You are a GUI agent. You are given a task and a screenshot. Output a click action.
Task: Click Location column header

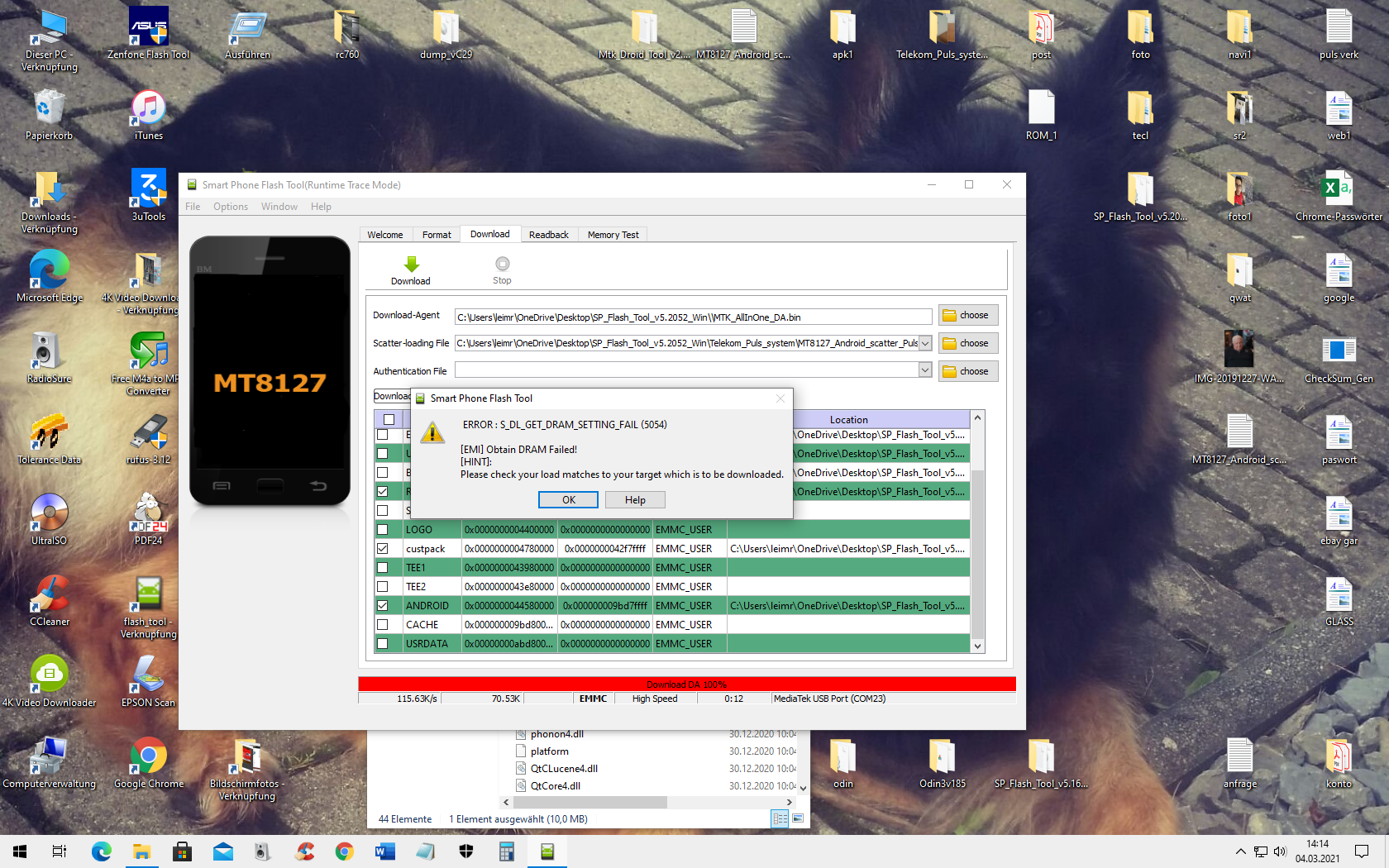pos(848,420)
